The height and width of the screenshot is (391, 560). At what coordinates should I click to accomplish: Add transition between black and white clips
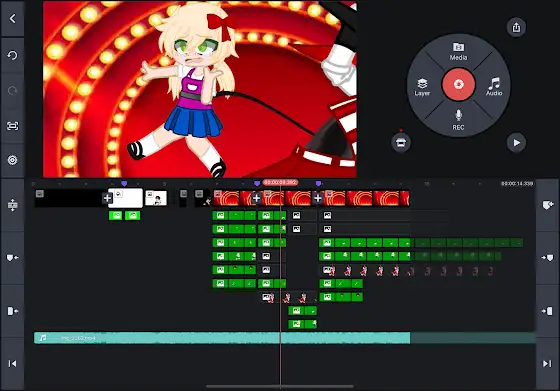107,198
